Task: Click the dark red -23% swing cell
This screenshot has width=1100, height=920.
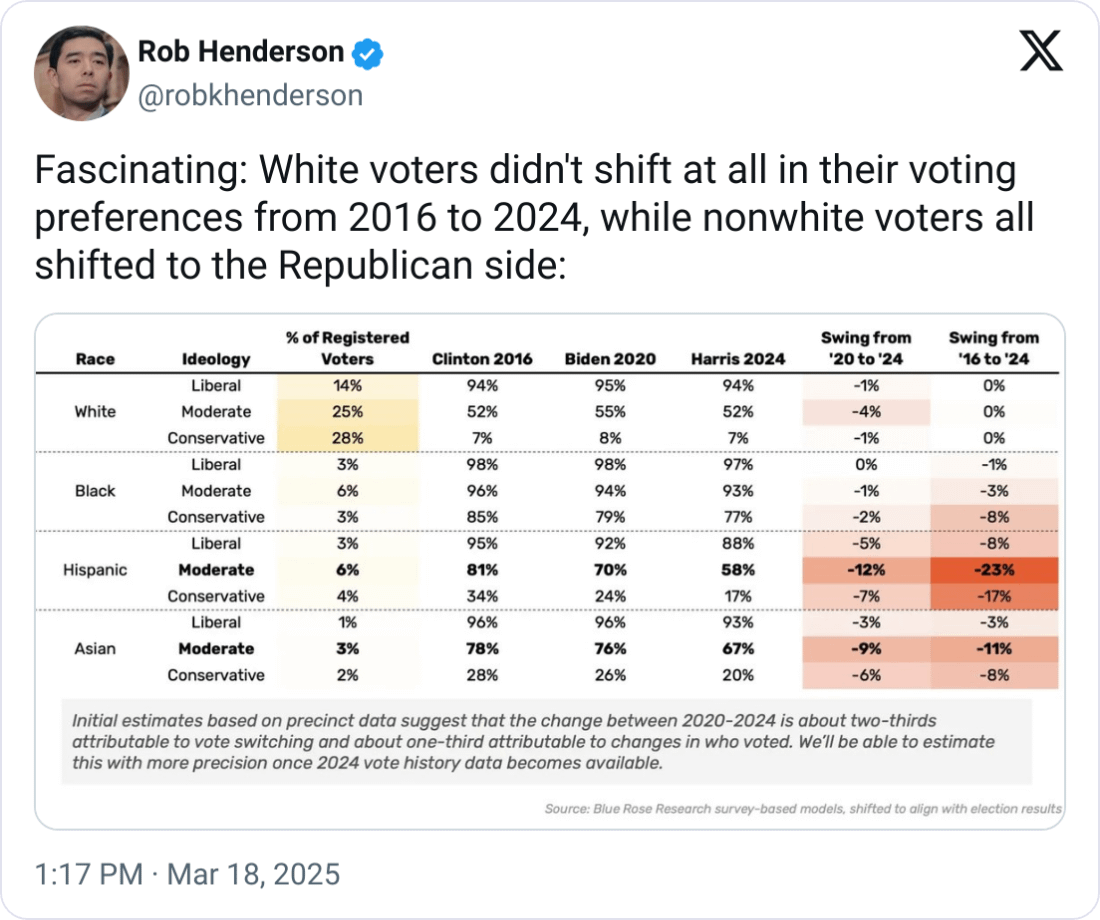Action: coord(994,570)
